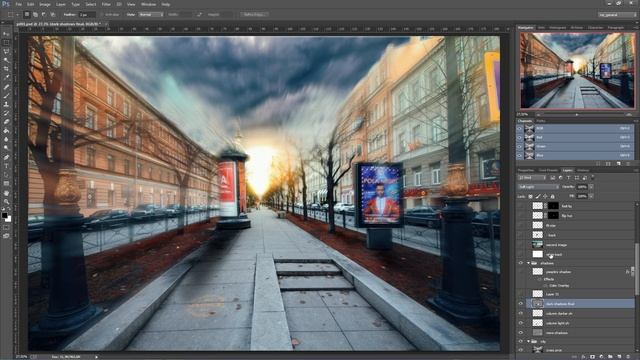The image size is (640, 360).
Task: Select the Crop tool
Action: (x=6, y=69)
